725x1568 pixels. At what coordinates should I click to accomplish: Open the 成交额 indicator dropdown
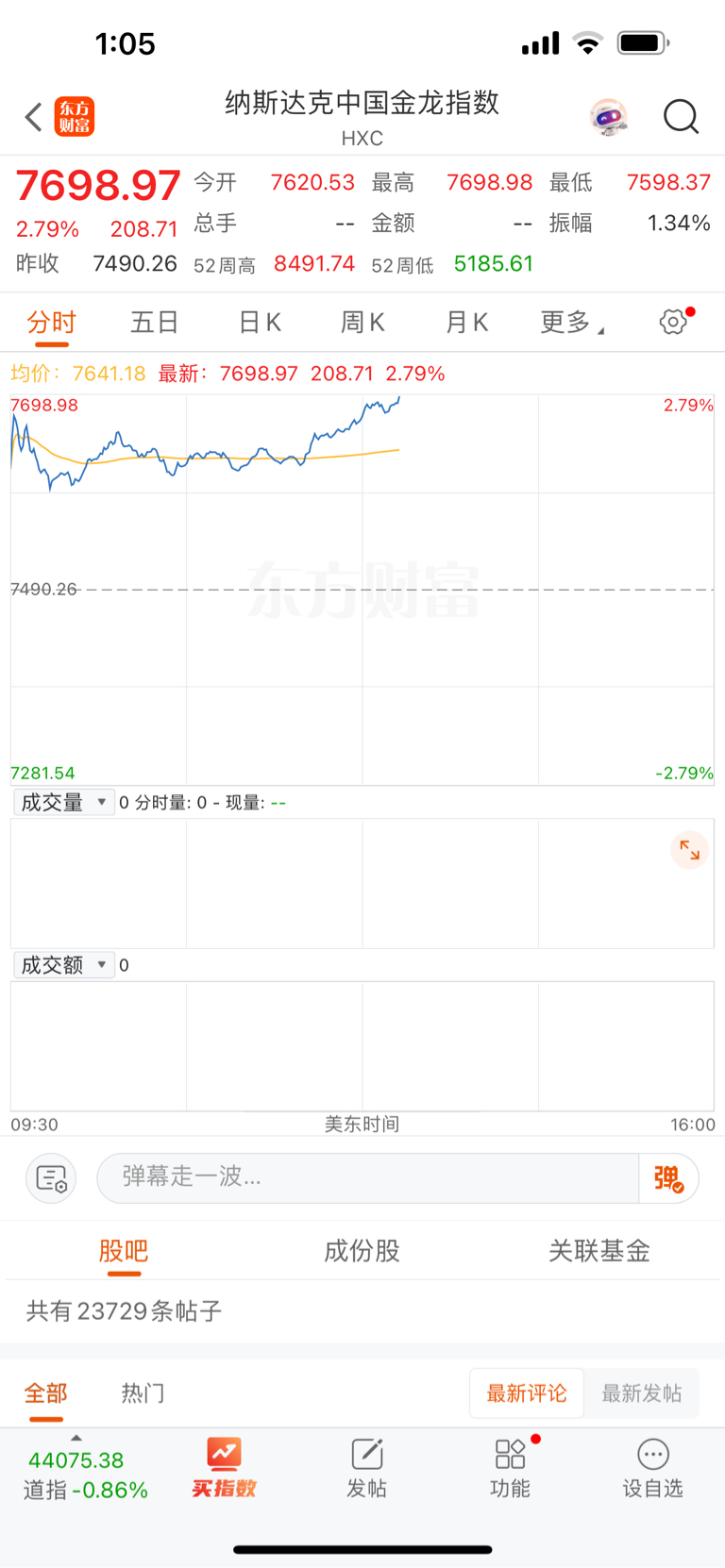(64, 965)
